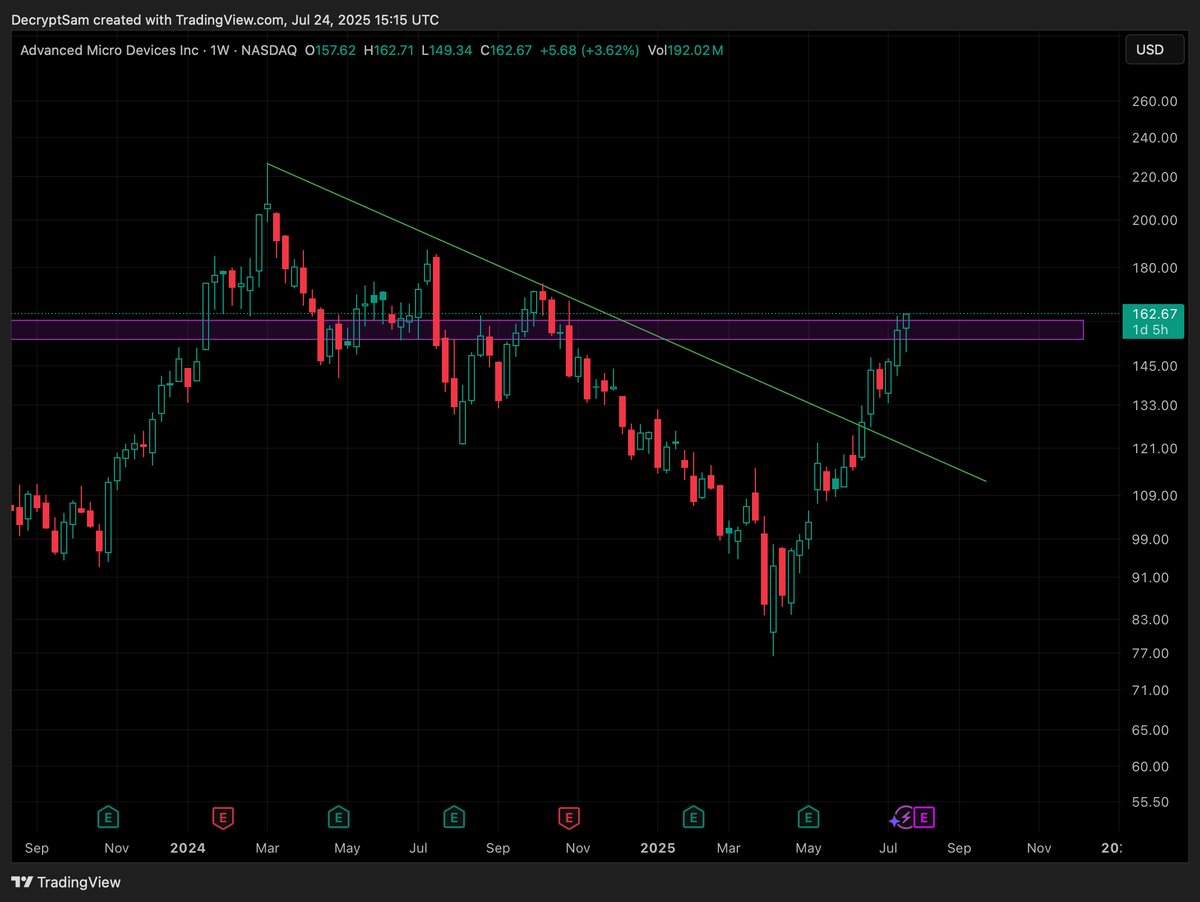1200x902 pixels.
Task: Click the 60.00 price axis label
Action: point(1151,767)
